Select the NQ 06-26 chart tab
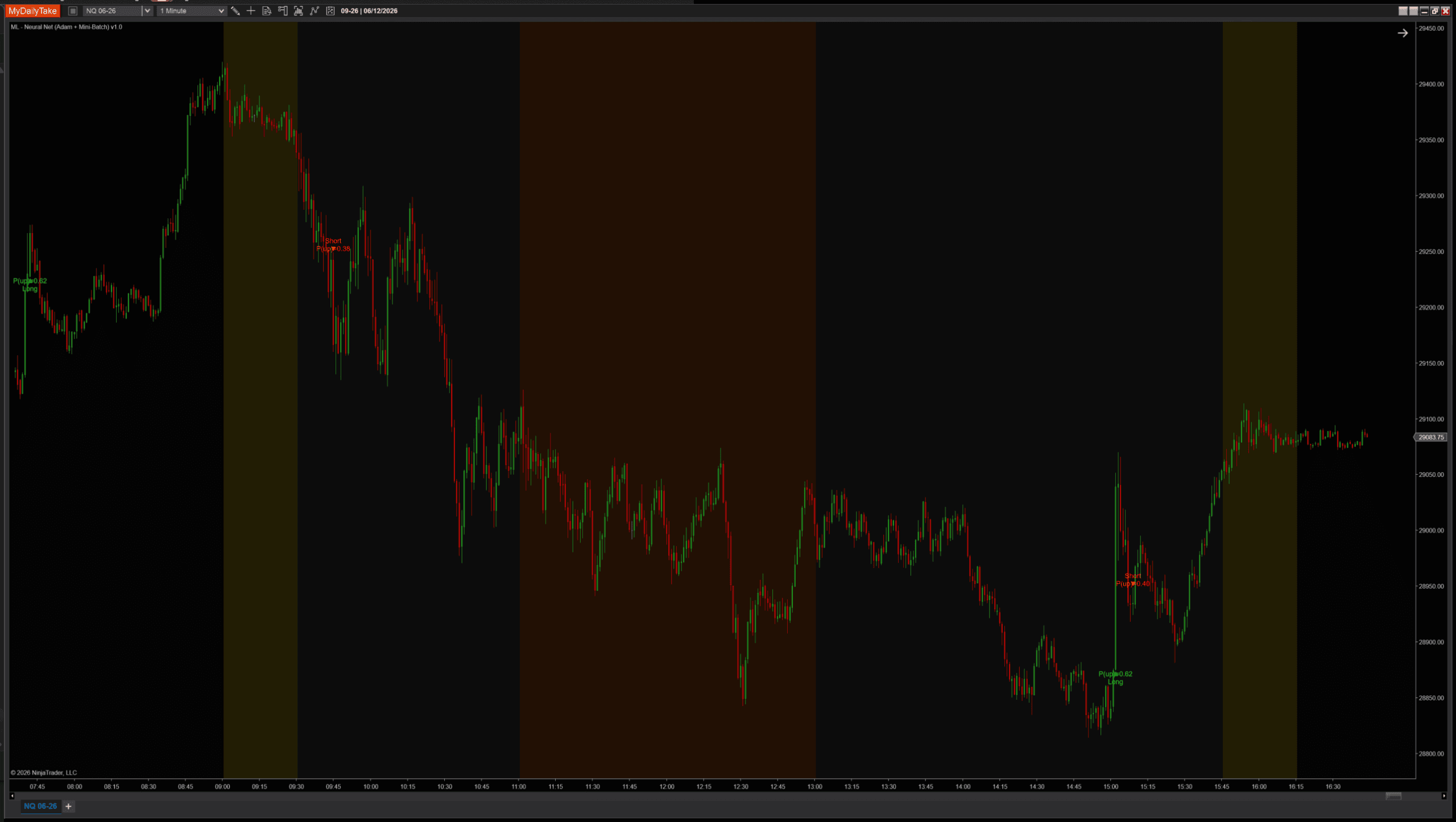This screenshot has width=1456, height=822. pyautogui.click(x=40, y=806)
